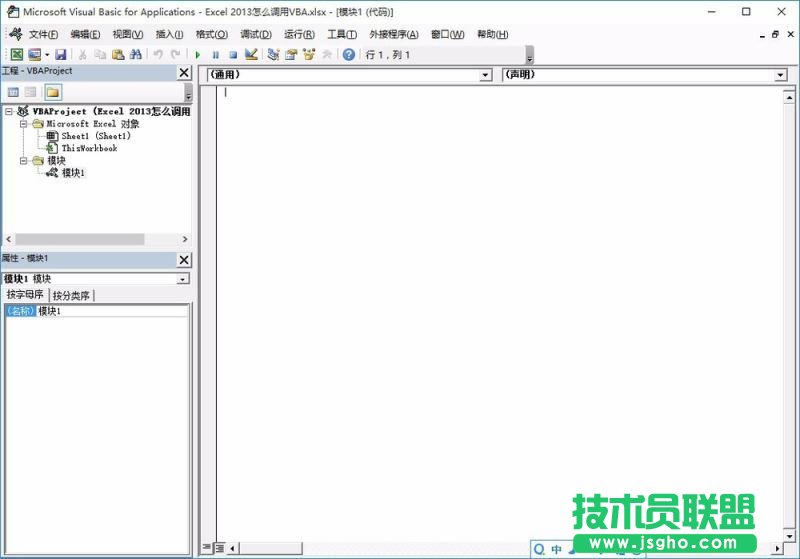This screenshot has height=559, width=800.
Task: Run the macro with the green play icon
Action: click(198, 55)
